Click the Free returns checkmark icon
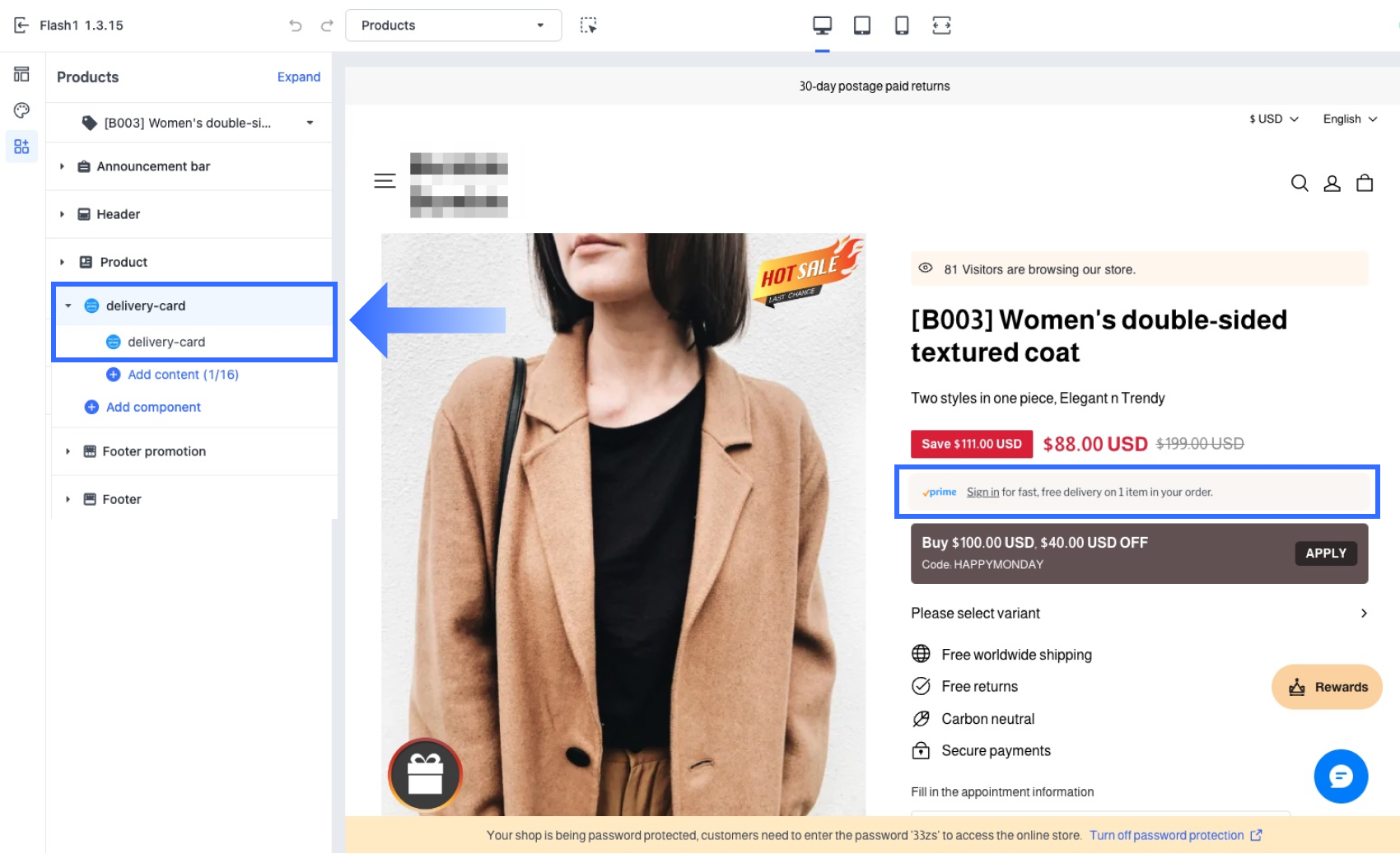Image resolution: width=1400 pixels, height=854 pixels. [x=921, y=686]
